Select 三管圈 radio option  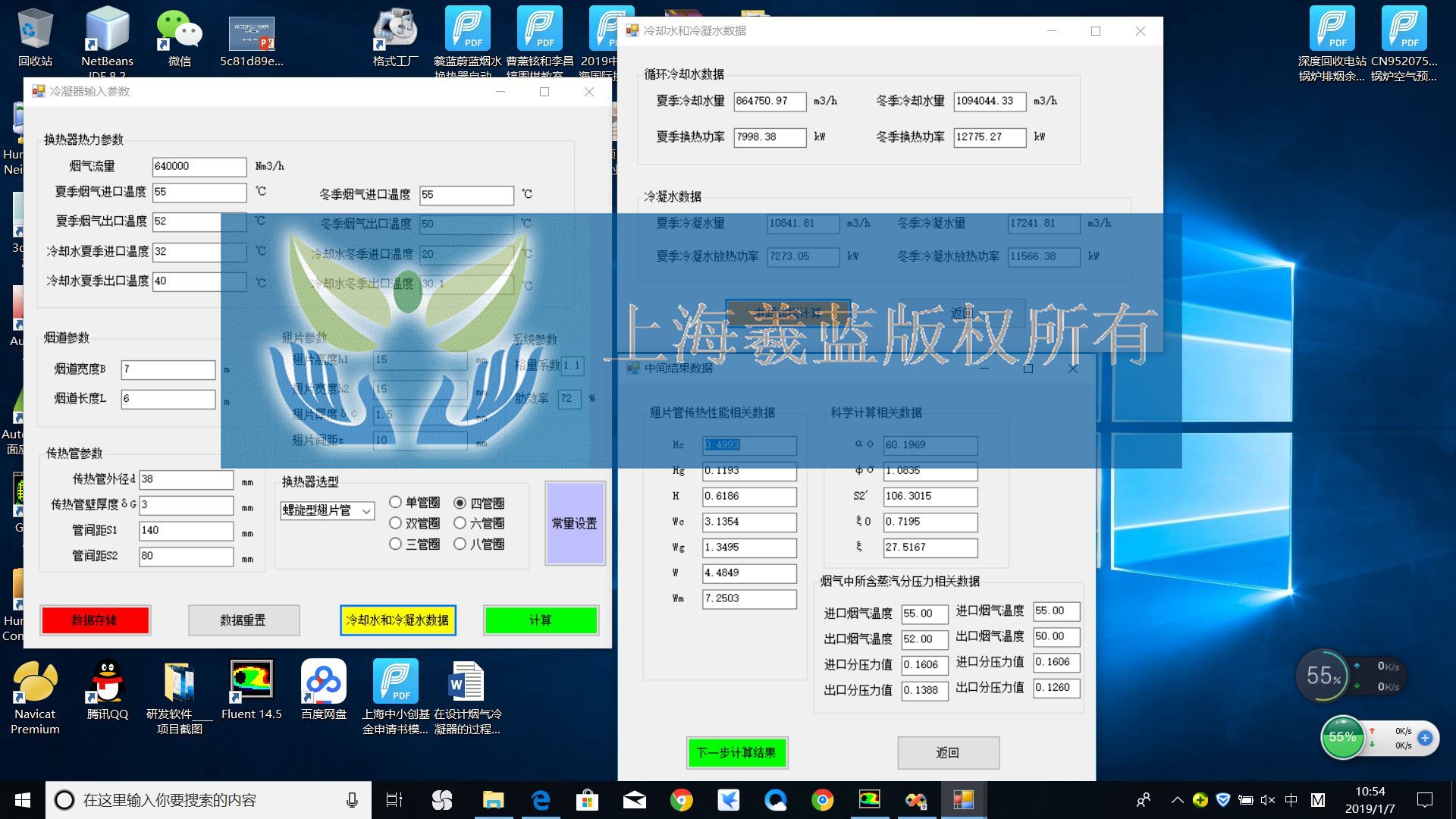(x=414, y=544)
